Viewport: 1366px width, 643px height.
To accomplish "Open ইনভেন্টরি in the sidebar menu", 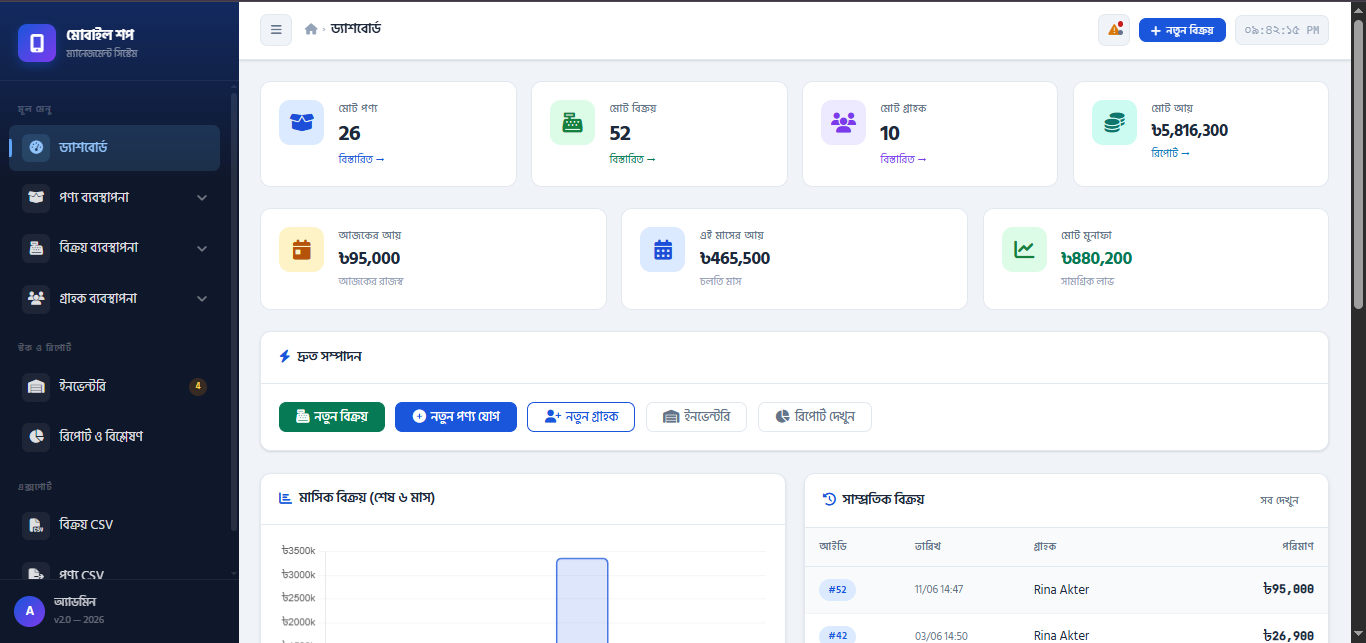I will click(x=114, y=386).
